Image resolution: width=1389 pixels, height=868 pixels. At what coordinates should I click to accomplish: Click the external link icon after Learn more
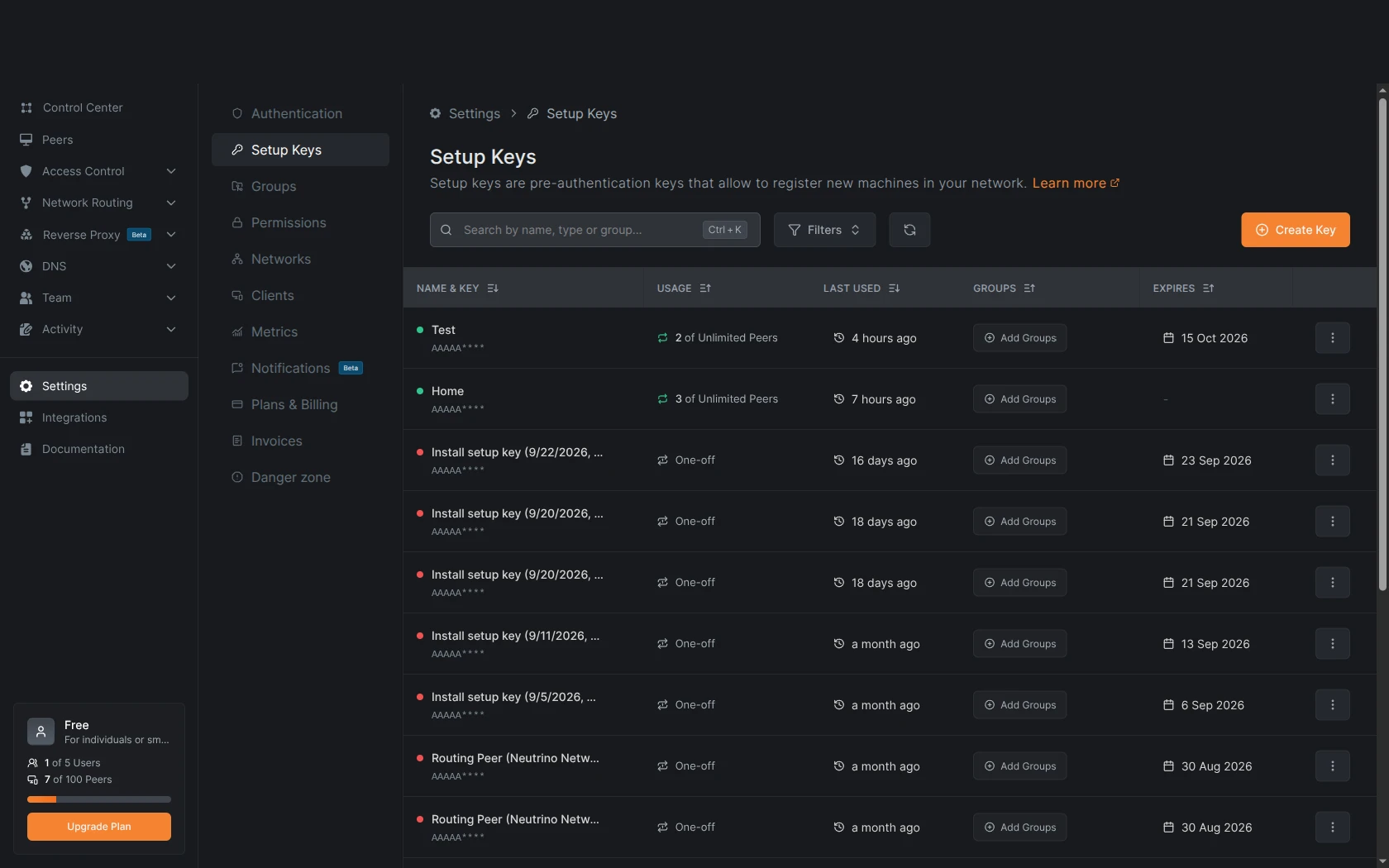coord(1115,183)
